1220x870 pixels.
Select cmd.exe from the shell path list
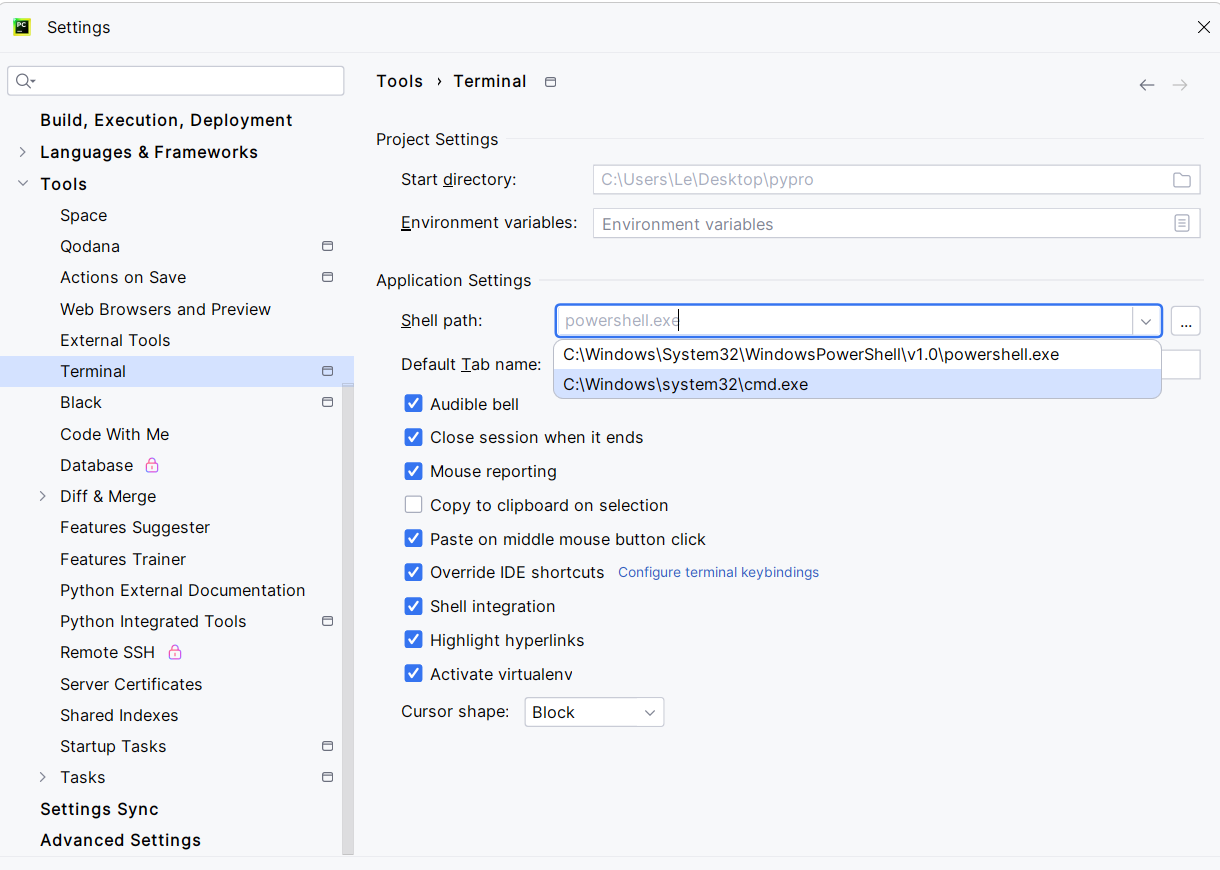point(685,384)
